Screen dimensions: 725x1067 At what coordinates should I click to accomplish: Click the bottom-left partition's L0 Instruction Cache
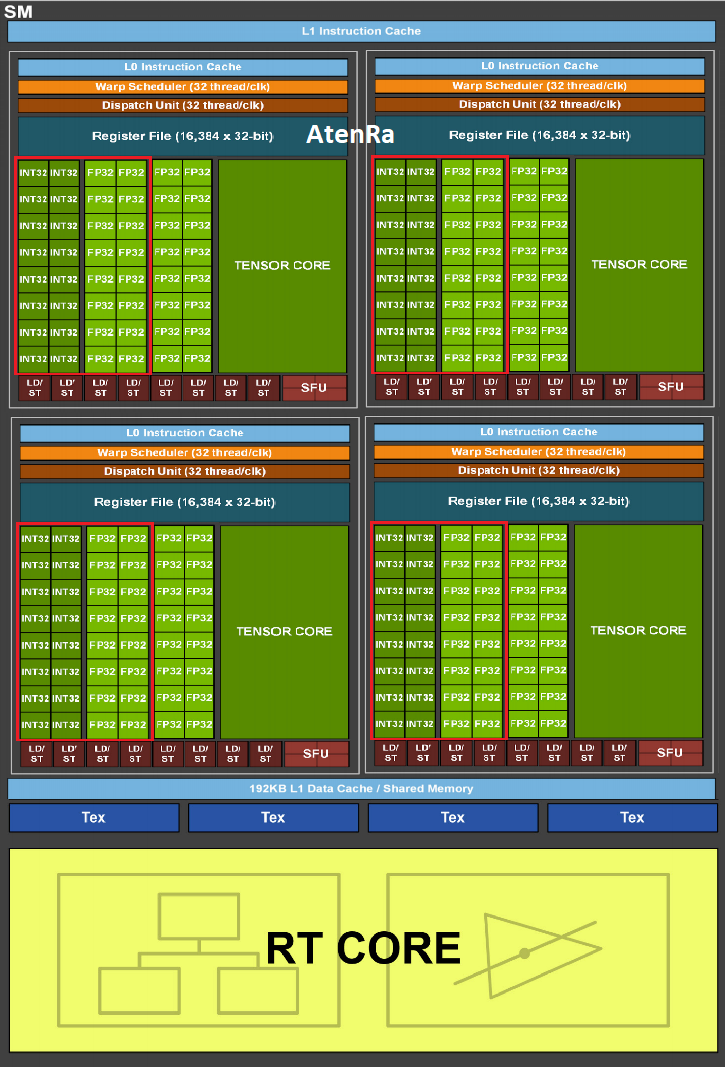pos(184,433)
